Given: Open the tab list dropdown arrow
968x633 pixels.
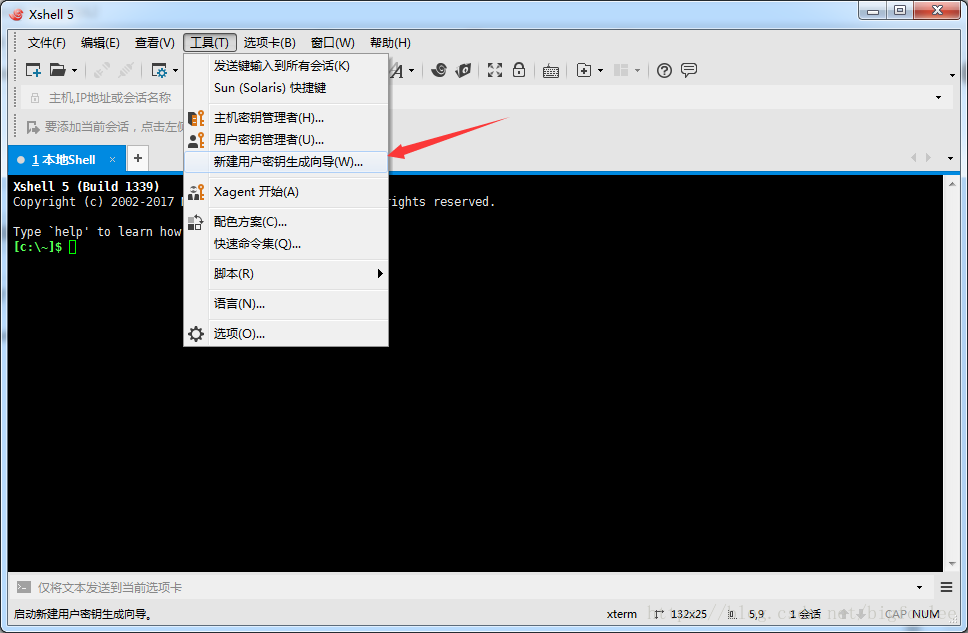Looking at the screenshot, I should [950, 159].
